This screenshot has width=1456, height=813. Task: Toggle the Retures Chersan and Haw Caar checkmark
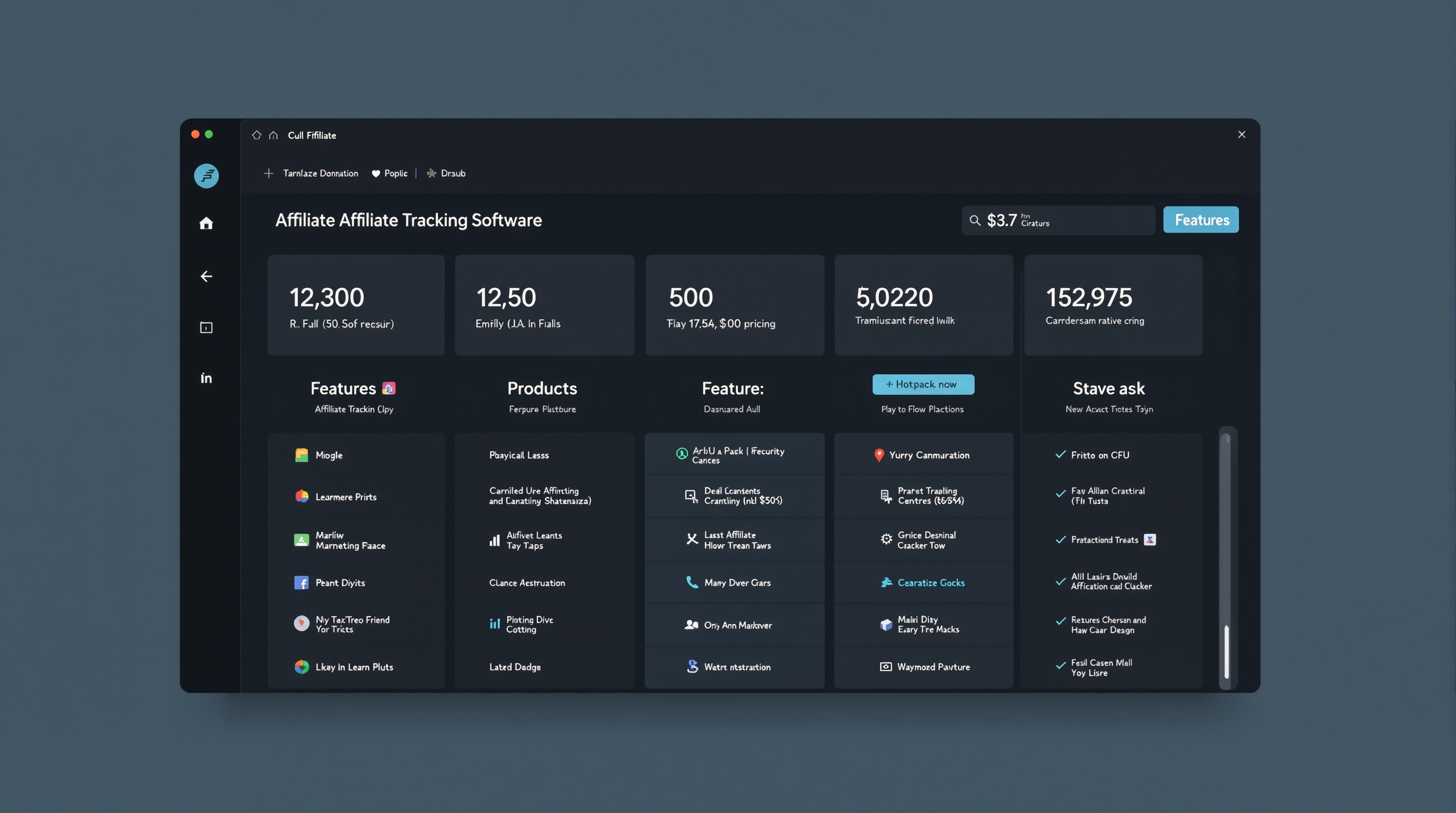pyautogui.click(x=1060, y=621)
